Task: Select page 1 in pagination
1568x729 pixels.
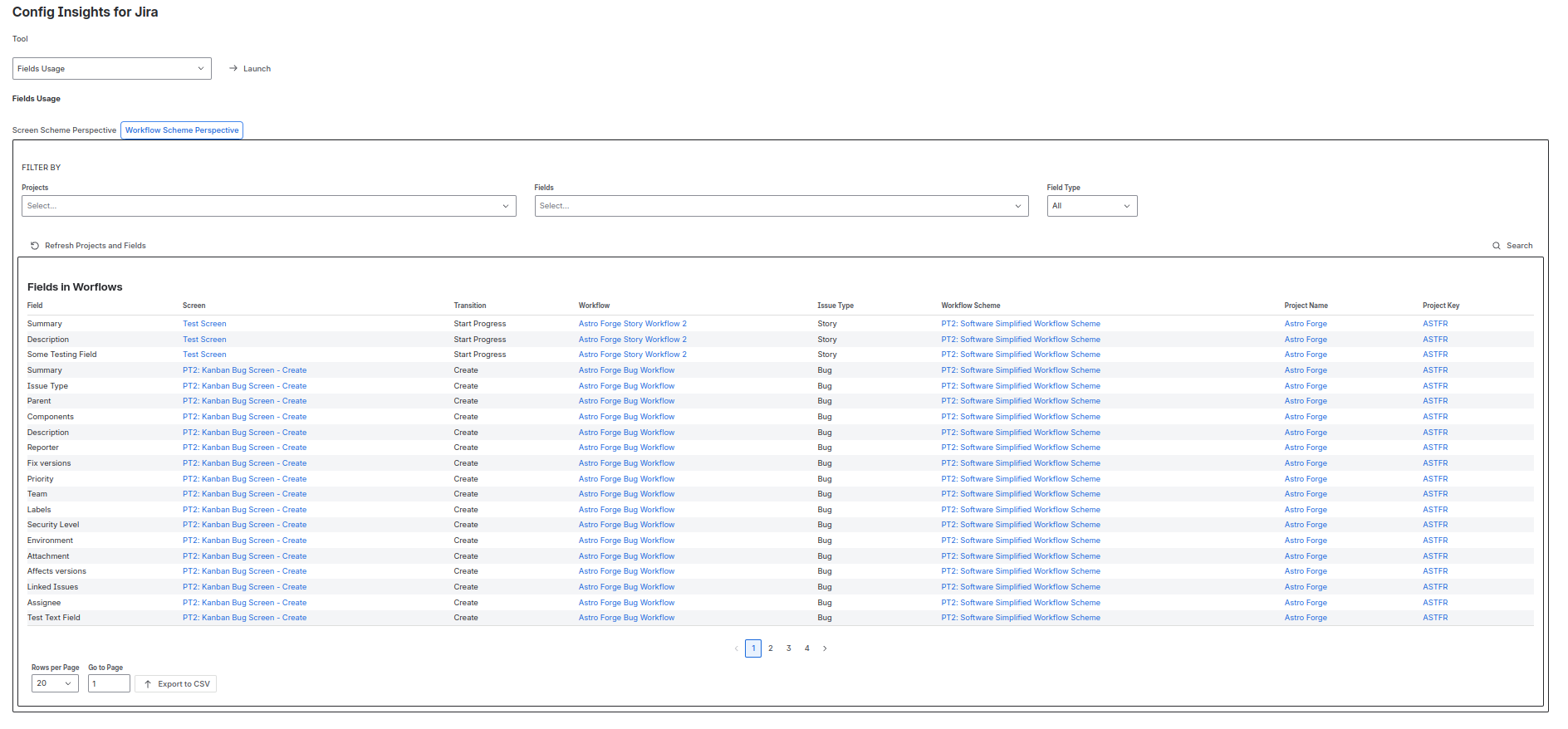Action: 753,648
